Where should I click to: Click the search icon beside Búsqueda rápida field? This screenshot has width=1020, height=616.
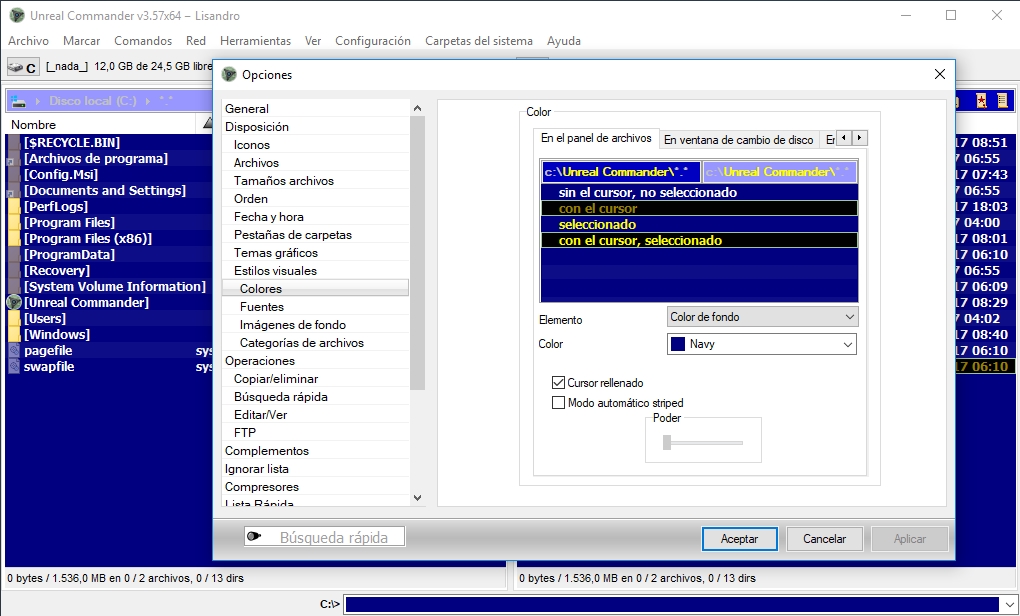254,537
